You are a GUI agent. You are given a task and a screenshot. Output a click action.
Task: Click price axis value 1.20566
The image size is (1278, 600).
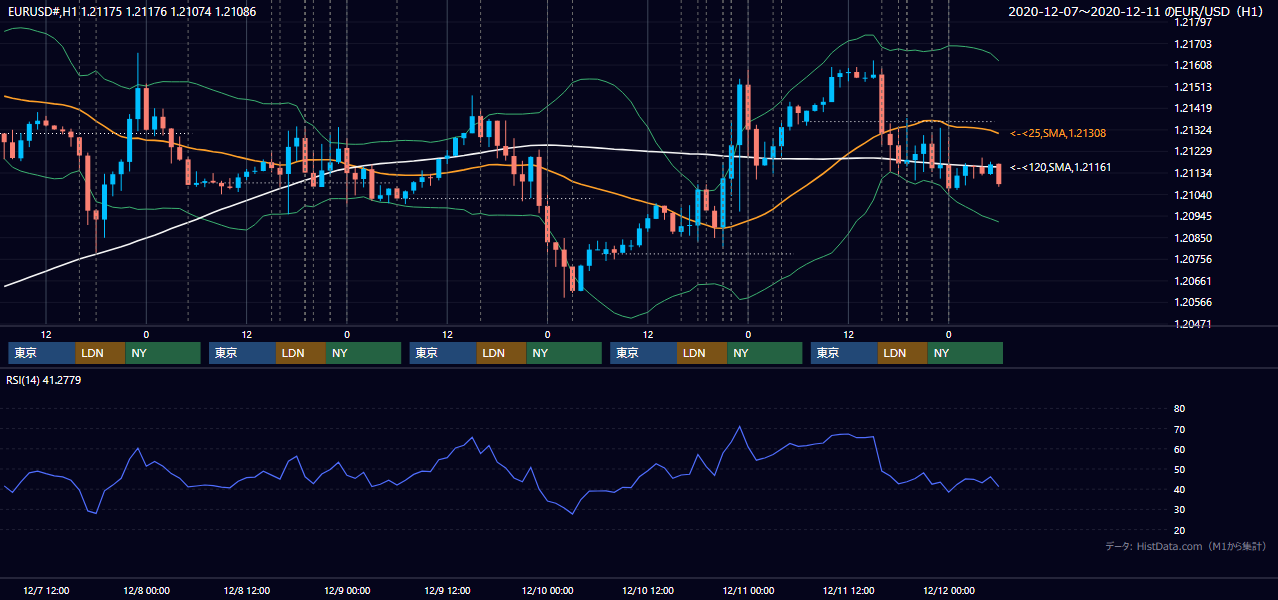point(1193,302)
